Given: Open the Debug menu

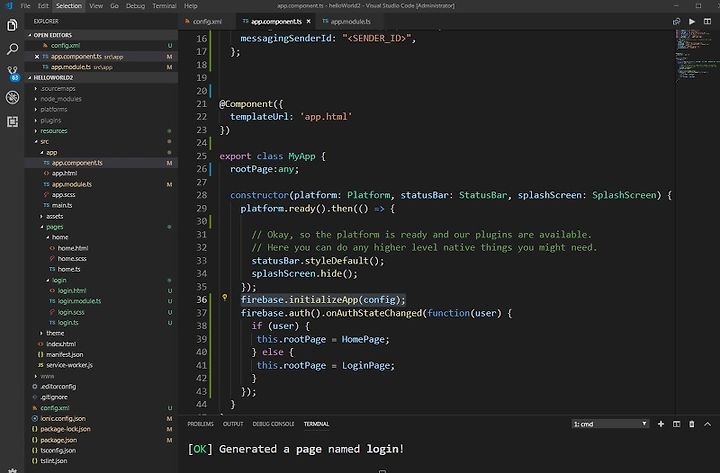Looking at the screenshot, I should tap(135, 6).
